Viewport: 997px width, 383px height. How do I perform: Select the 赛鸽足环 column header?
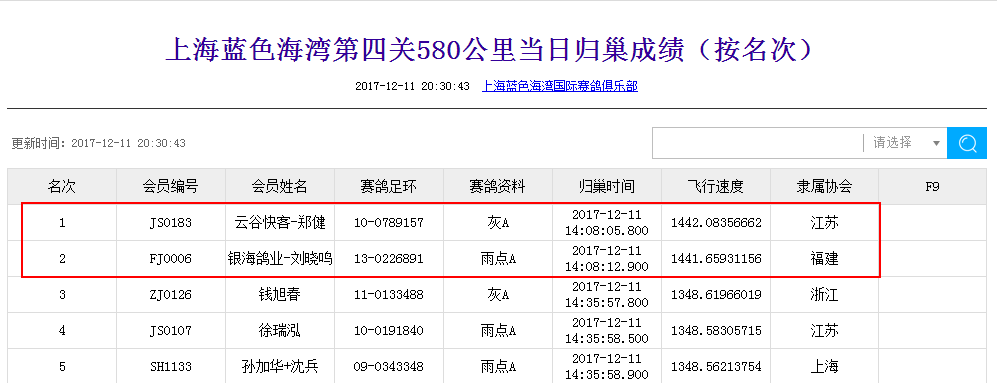(389, 186)
